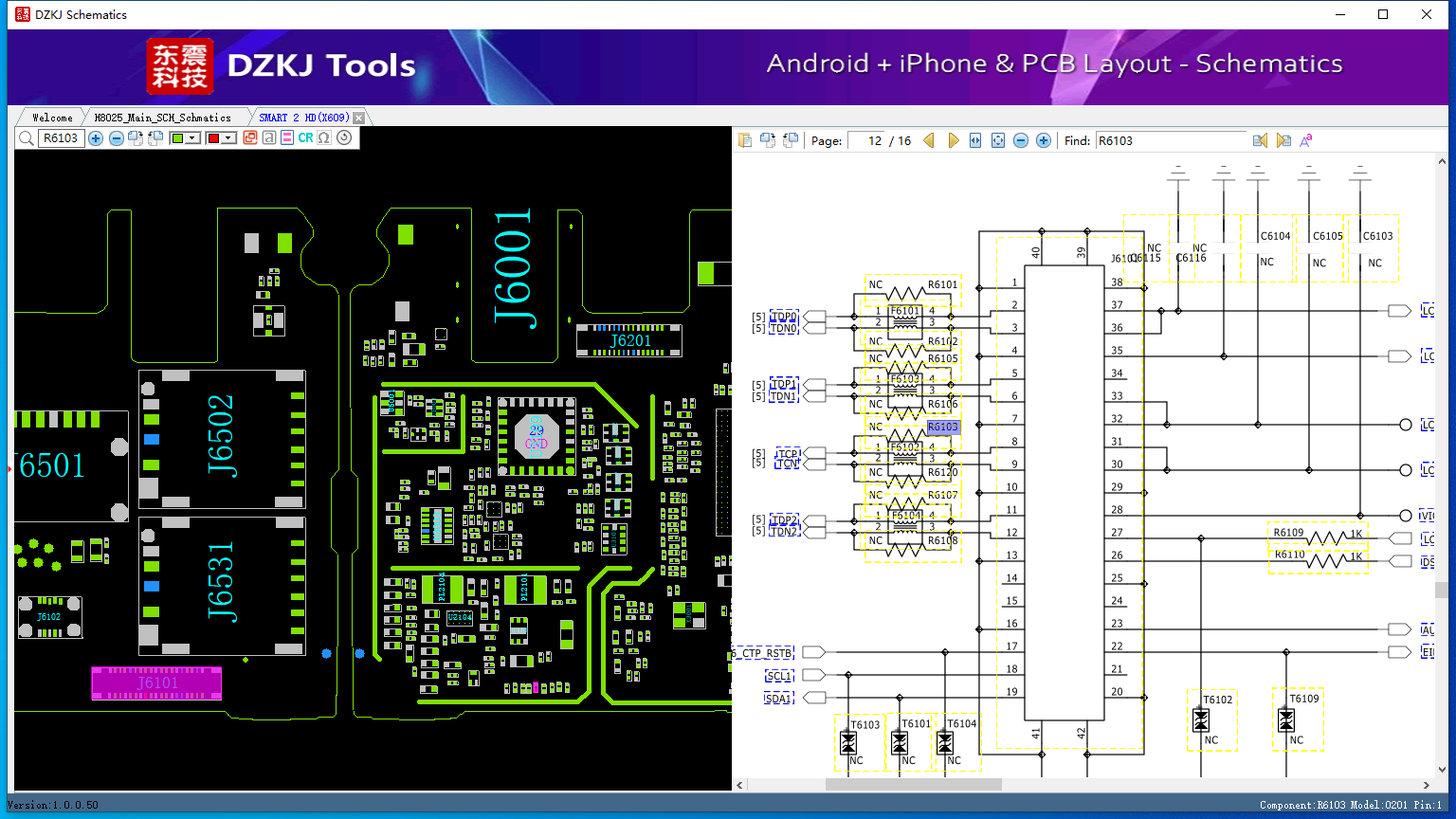Close the SMART 2 HD(X609) tab
Image resolution: width=1456 pixels, height=819 pixels.
tap(359, 118)
